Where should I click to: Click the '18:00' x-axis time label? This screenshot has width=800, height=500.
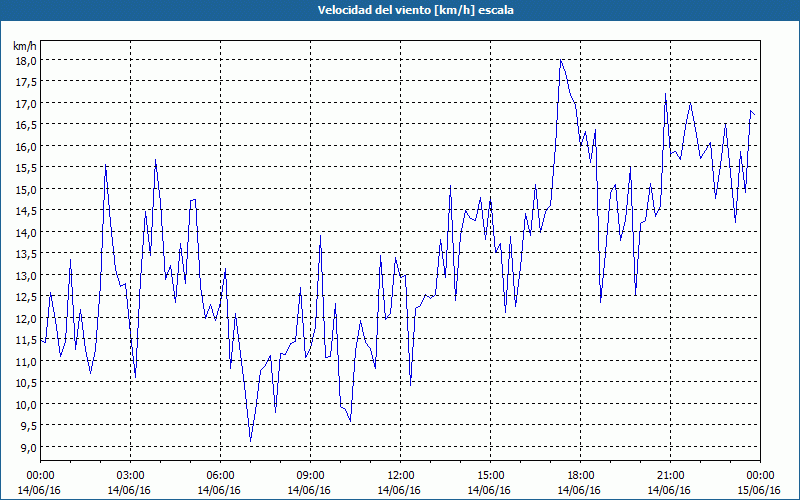coord(581,476)
